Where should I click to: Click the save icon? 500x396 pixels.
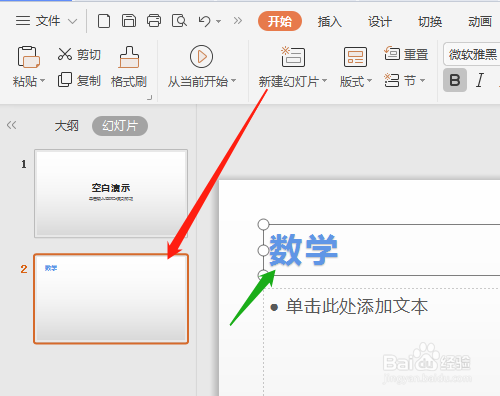coord(129,21)
